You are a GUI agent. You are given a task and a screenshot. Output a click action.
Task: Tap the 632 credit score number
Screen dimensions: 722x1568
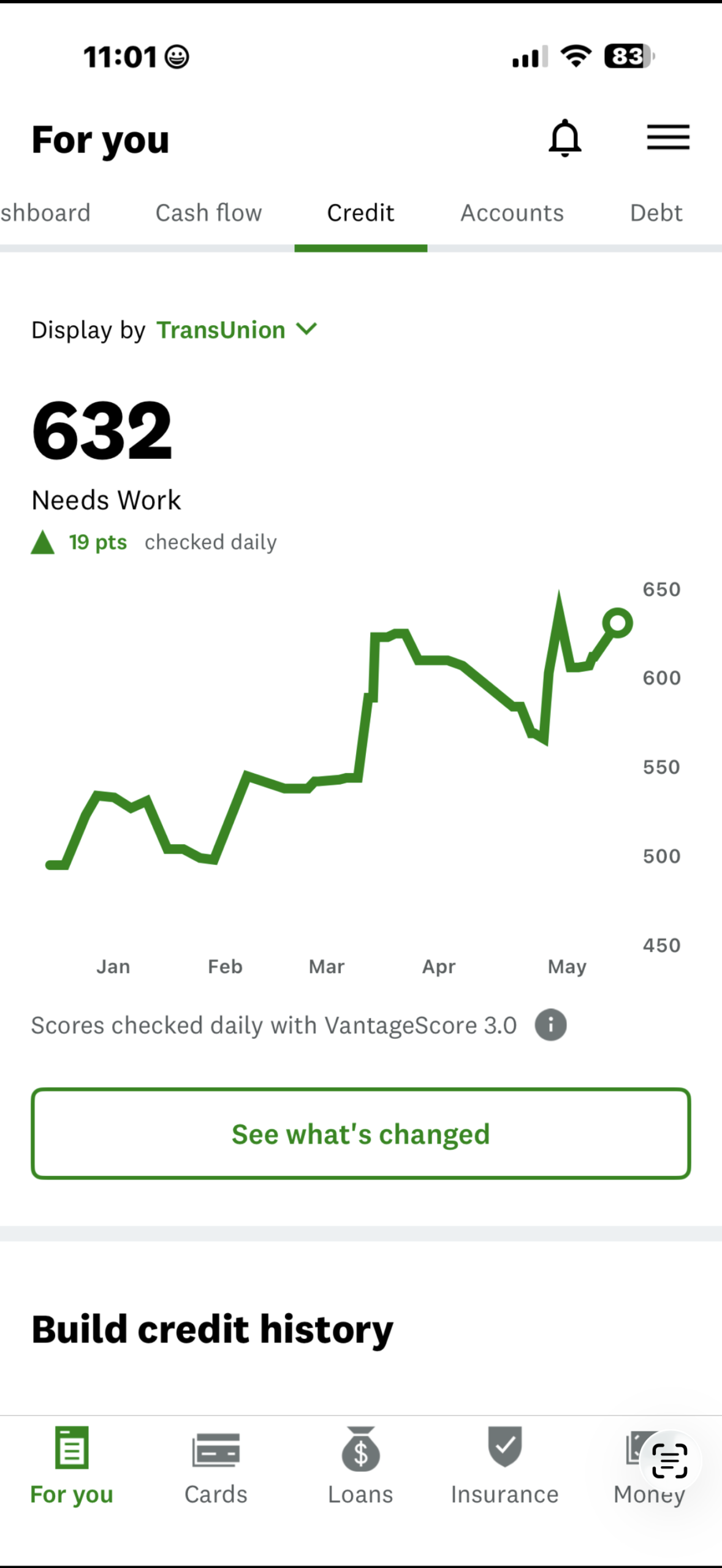102,430
